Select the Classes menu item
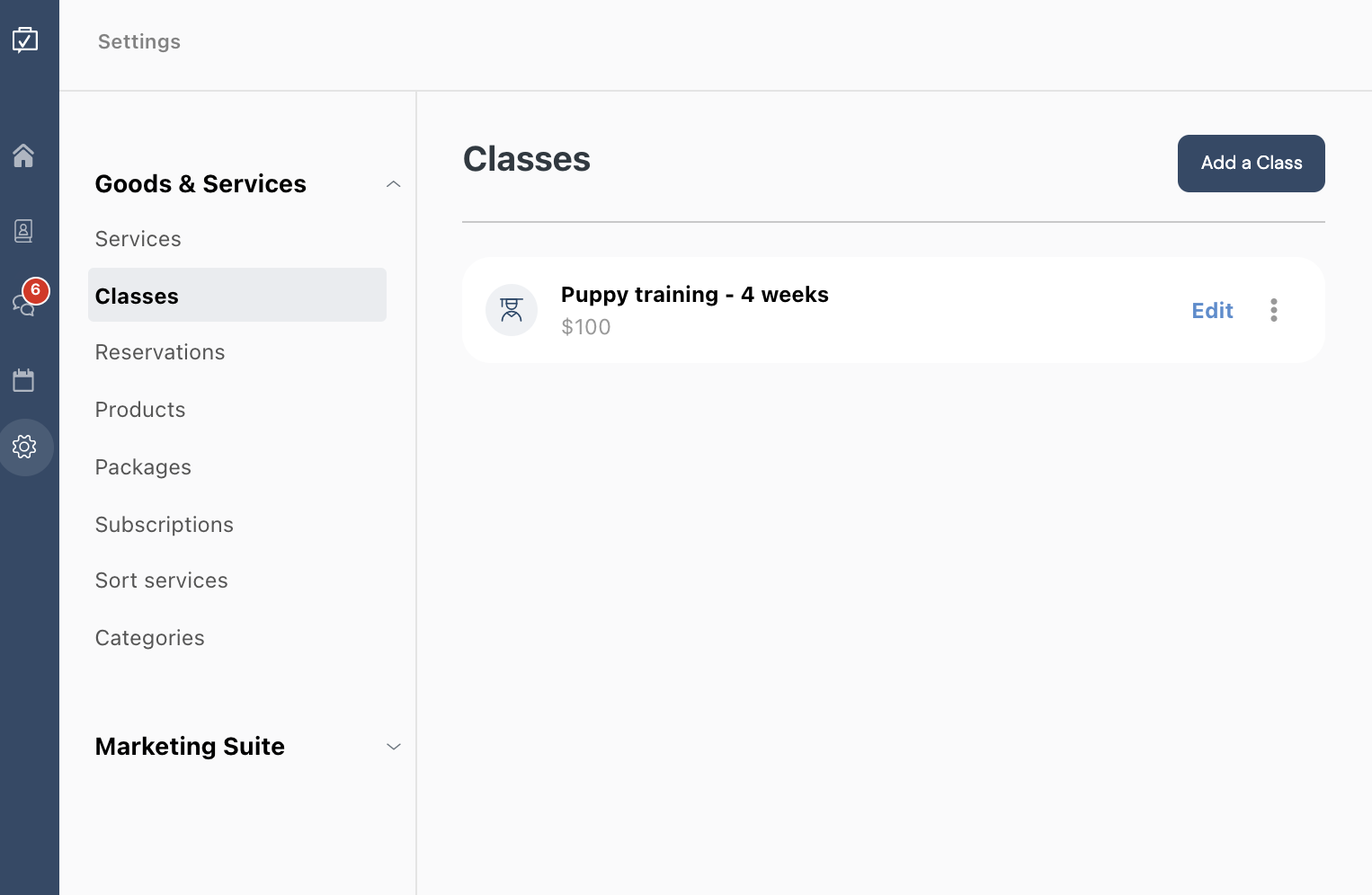 [237, 295]
